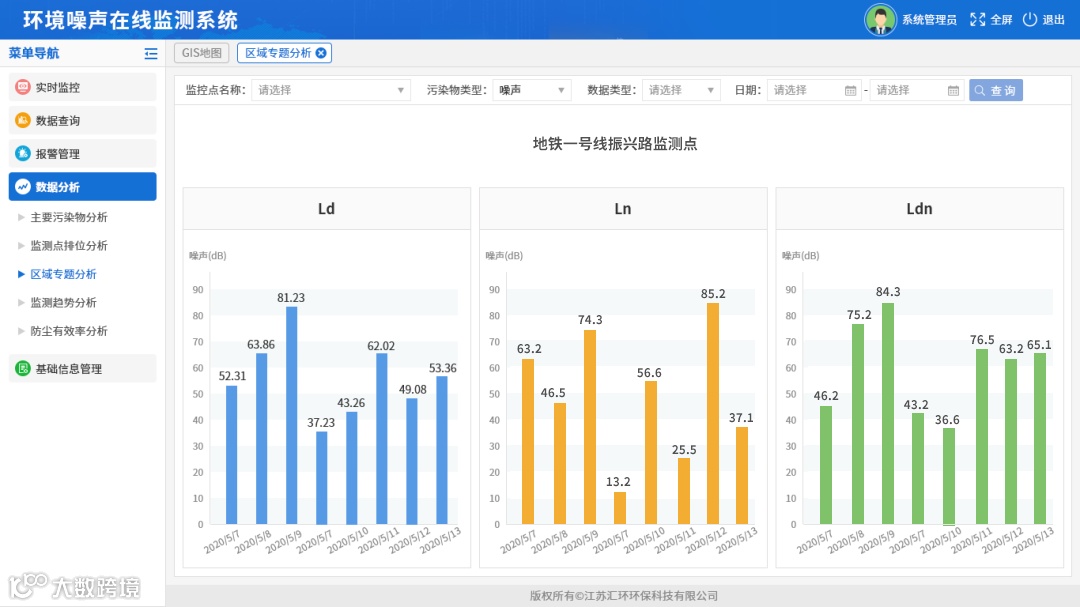Image resolution: width=1080 pixels, height=607 pixels.
Task: Click Ln bar labeled 25.5
Action: [x=684, y=491]
